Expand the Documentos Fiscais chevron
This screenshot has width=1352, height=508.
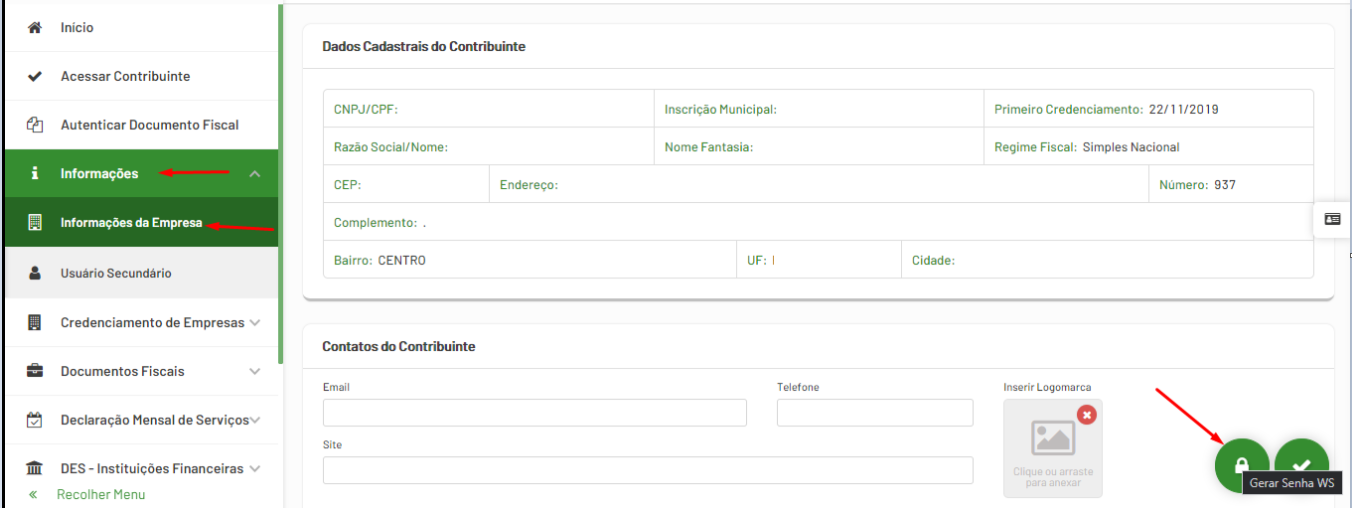click(x=255, y=371)
